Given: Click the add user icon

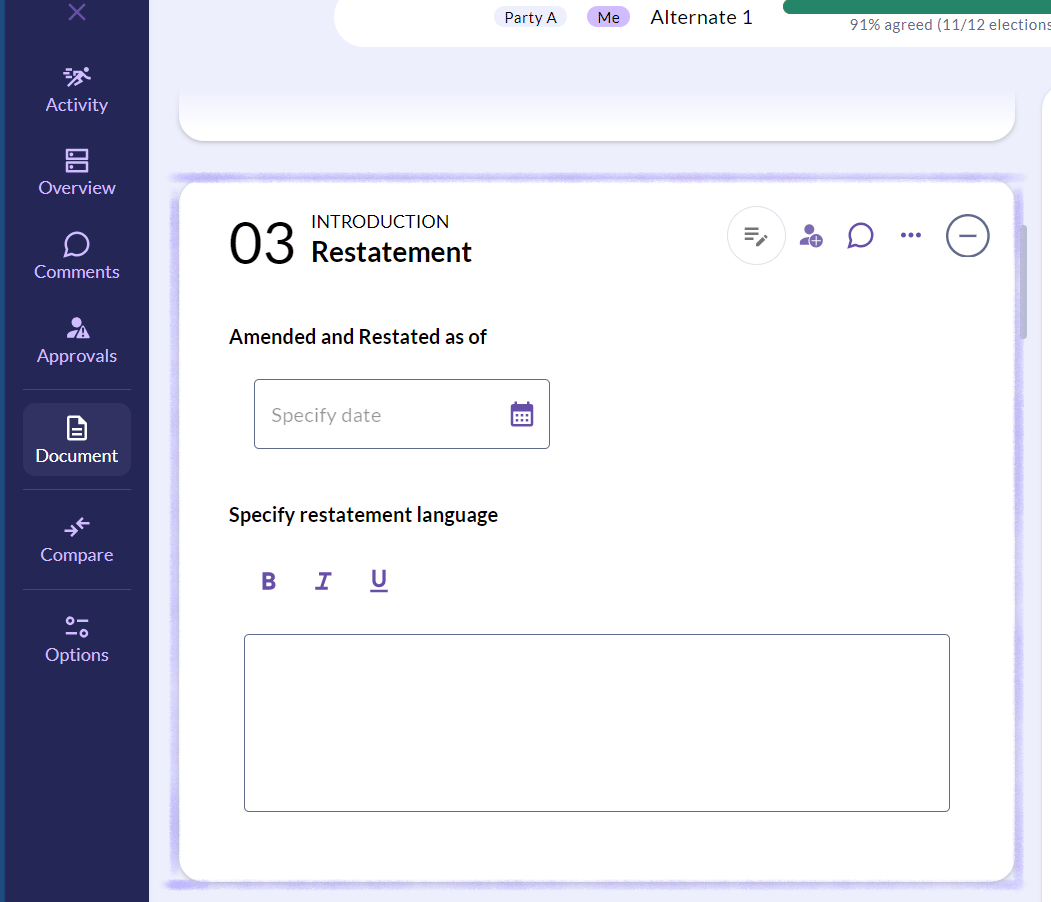Looking at the screenshot, I should coord(810,236).
